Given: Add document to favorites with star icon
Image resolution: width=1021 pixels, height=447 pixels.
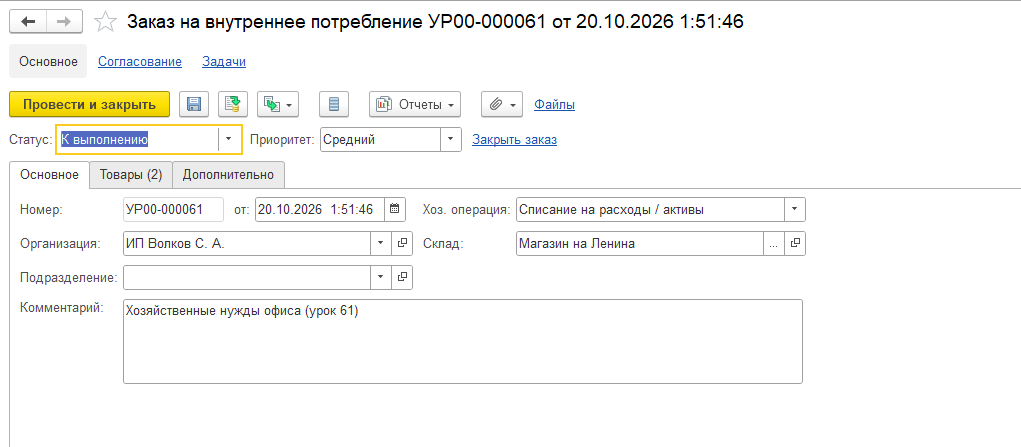Looking at the screenshot, I should click(105, 22).
